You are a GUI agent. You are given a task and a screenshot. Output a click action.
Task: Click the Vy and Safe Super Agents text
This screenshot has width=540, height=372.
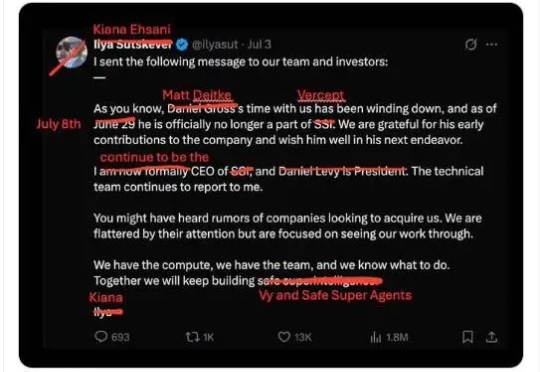(x=335, y=295)
